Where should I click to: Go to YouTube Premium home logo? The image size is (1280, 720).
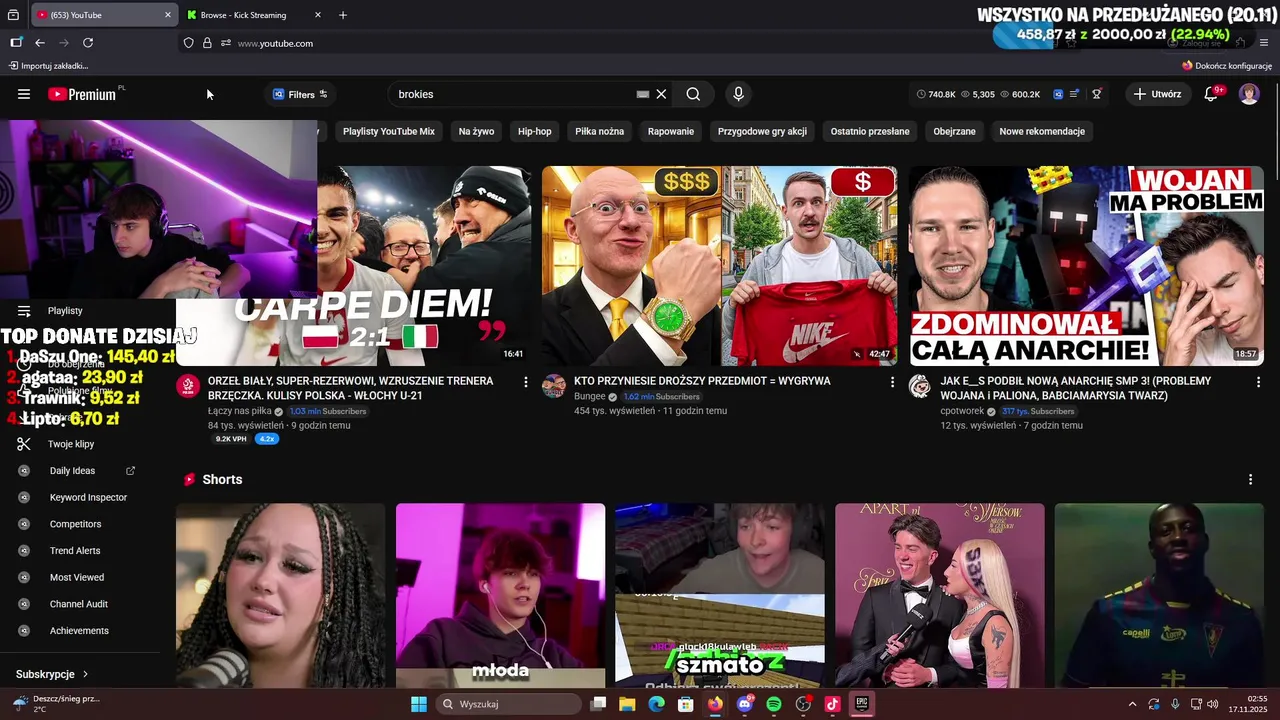(84, 94)
